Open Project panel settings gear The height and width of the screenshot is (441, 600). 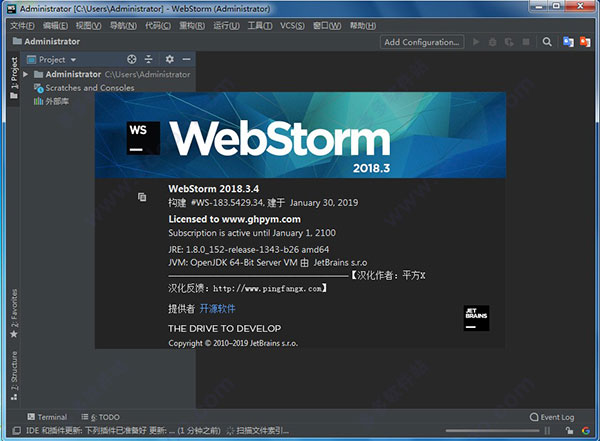pos(170,59)
